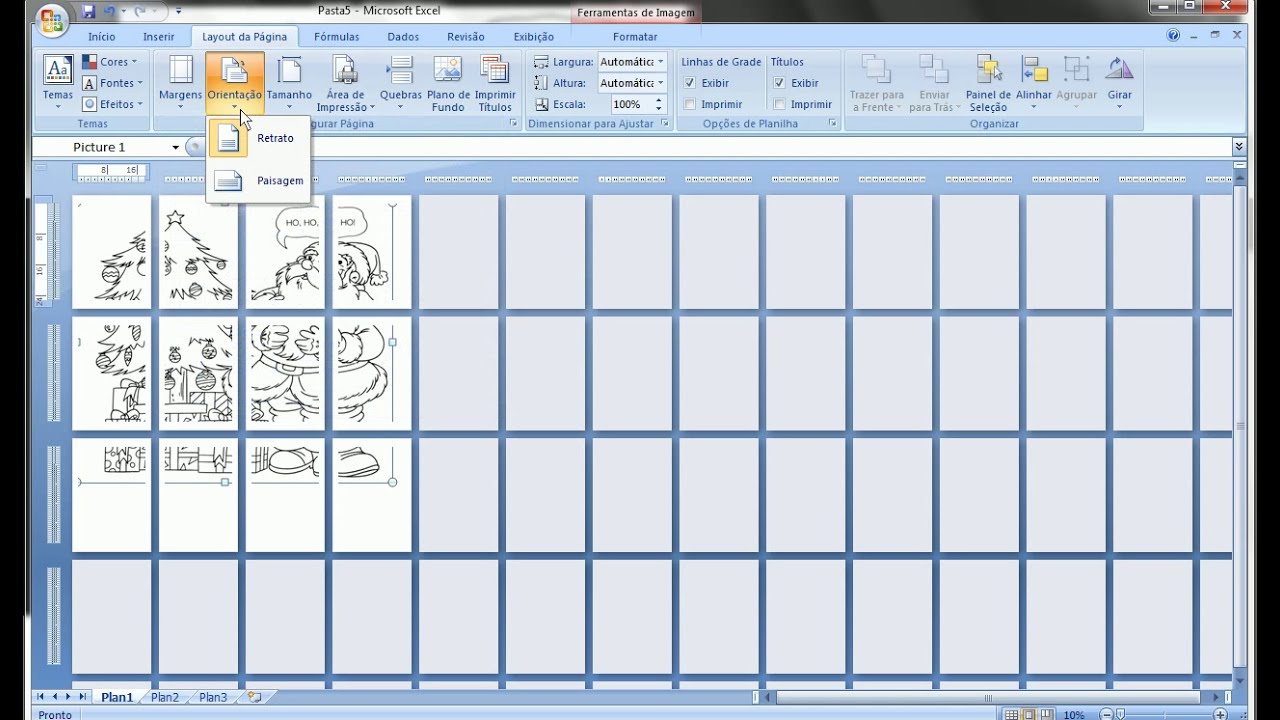Switch to Normal view in status bar
The width and height of the screenshot is (1280, 720).
coord(1012,715)
